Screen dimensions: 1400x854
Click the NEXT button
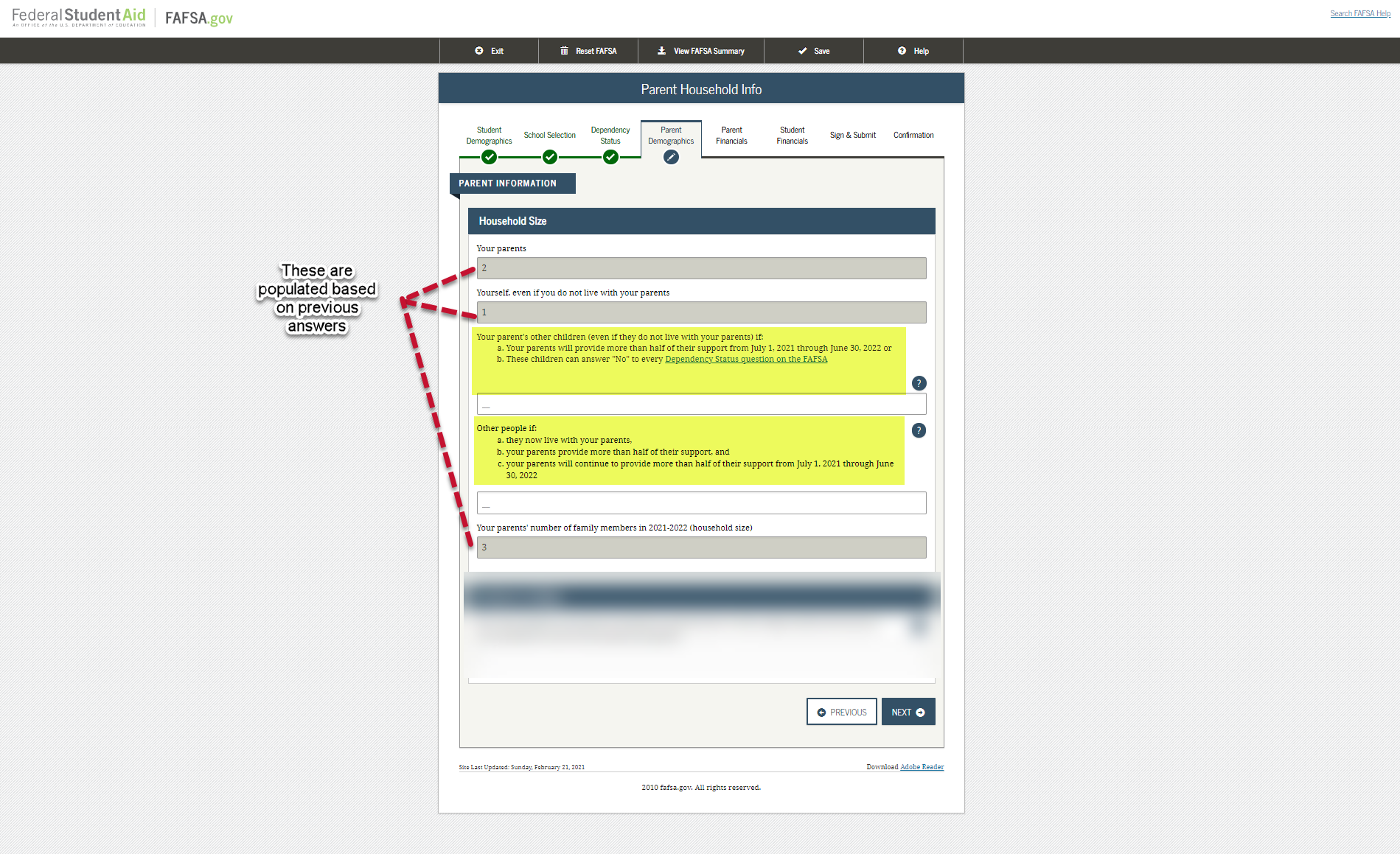click(x=908, y=712)
